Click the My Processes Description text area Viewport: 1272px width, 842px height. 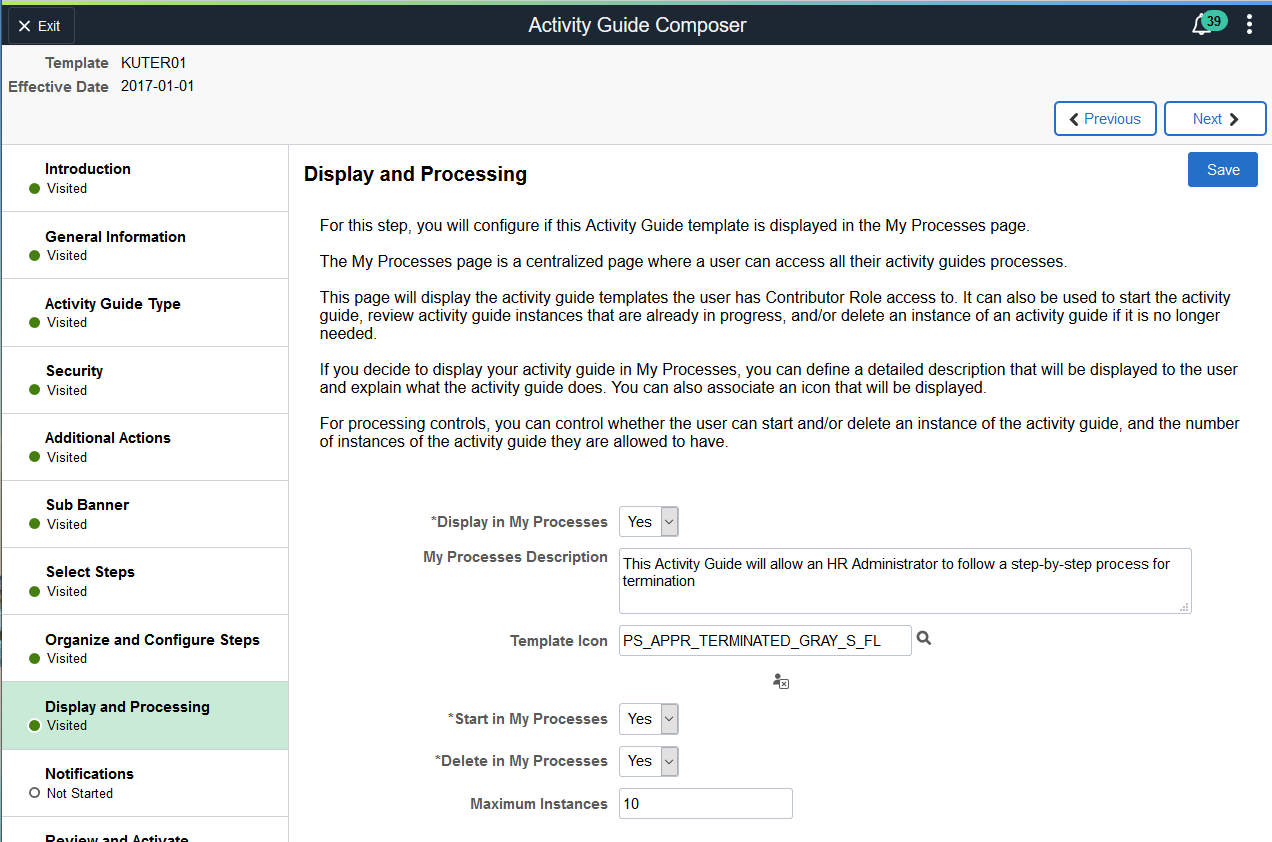coord(905,581)
